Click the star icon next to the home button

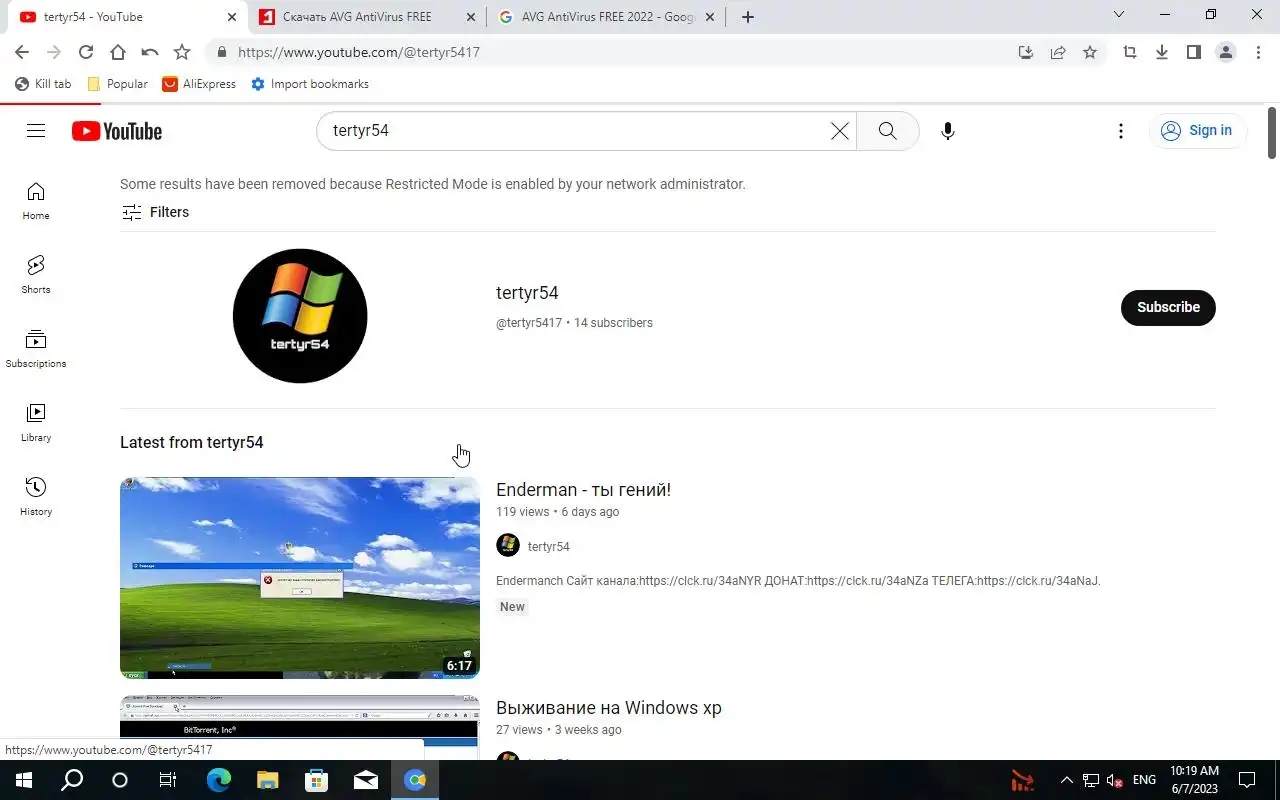tap(182, 52)
